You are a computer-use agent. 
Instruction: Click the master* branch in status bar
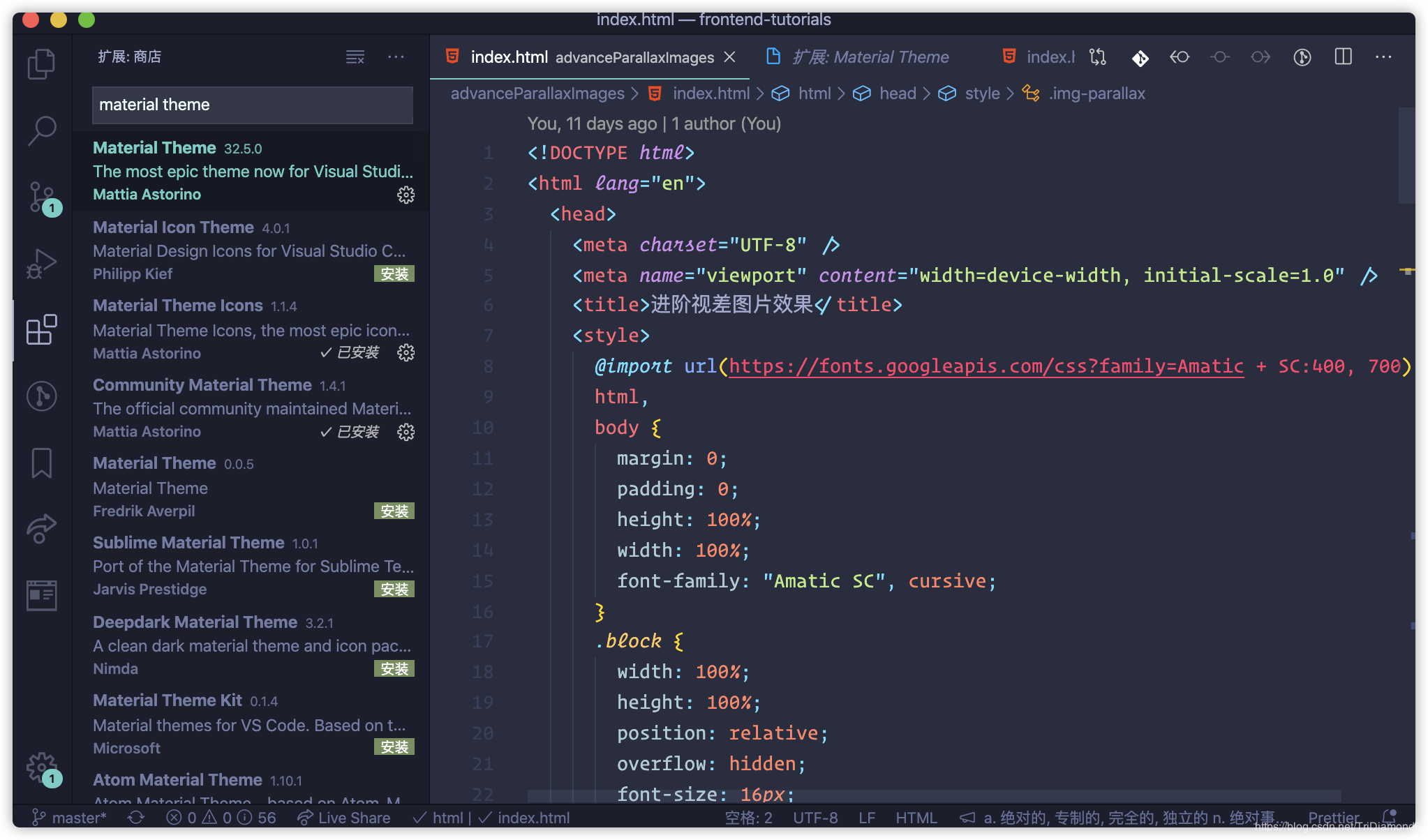click(x=69, y=818)
